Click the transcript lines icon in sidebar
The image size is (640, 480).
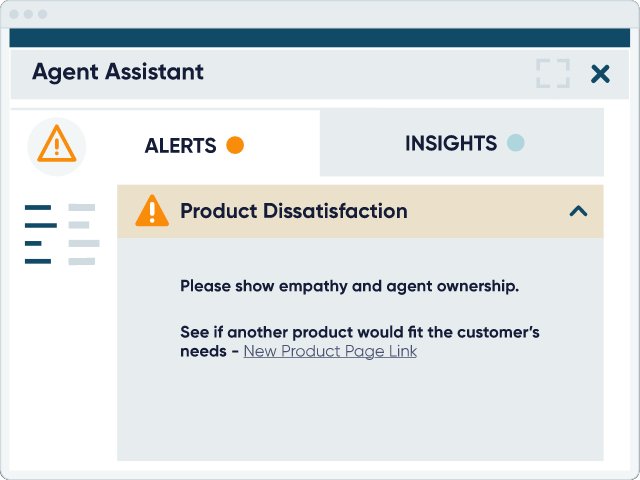(x=62, y=234)
